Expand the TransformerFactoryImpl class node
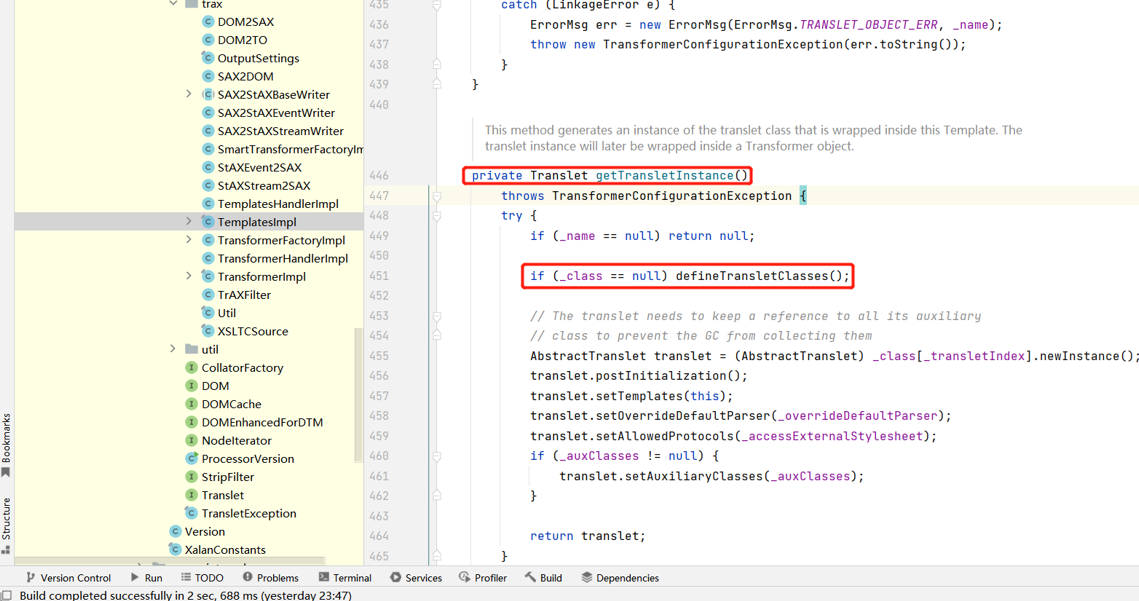 pyautogui.click(x=189, y=240)
